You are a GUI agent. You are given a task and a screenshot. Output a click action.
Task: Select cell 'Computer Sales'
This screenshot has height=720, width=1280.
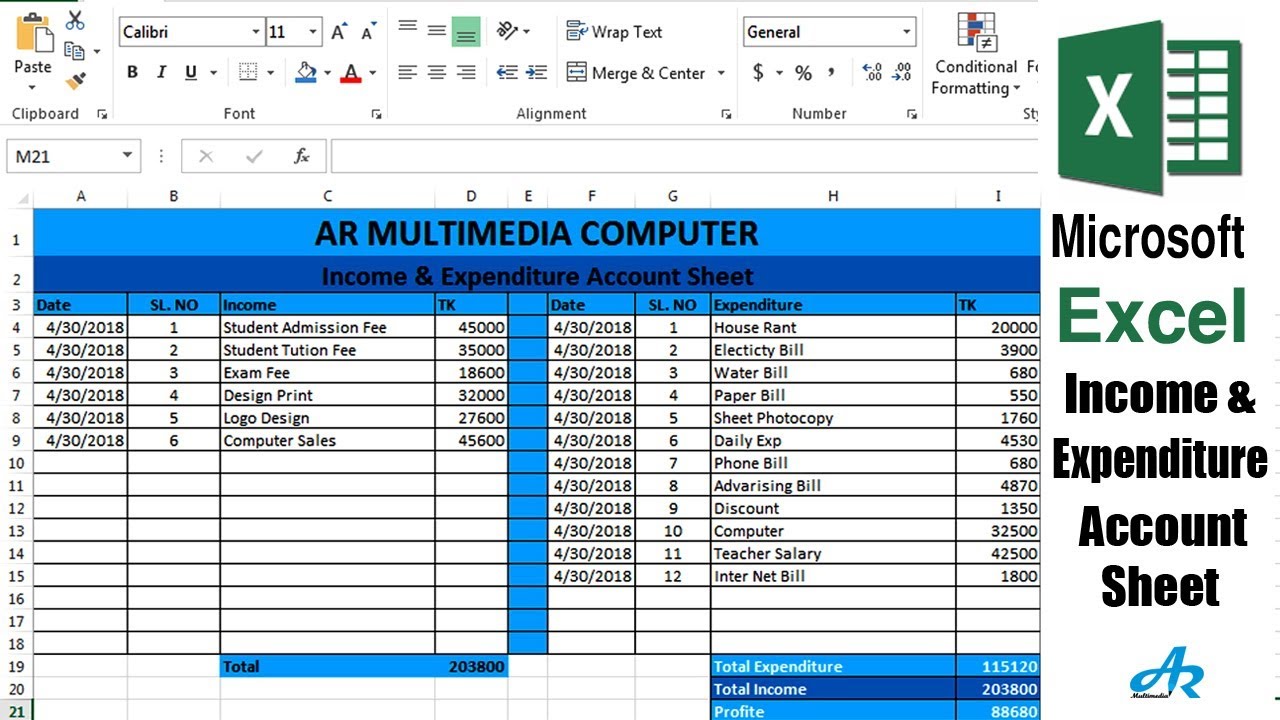click(x=328, y=440)
